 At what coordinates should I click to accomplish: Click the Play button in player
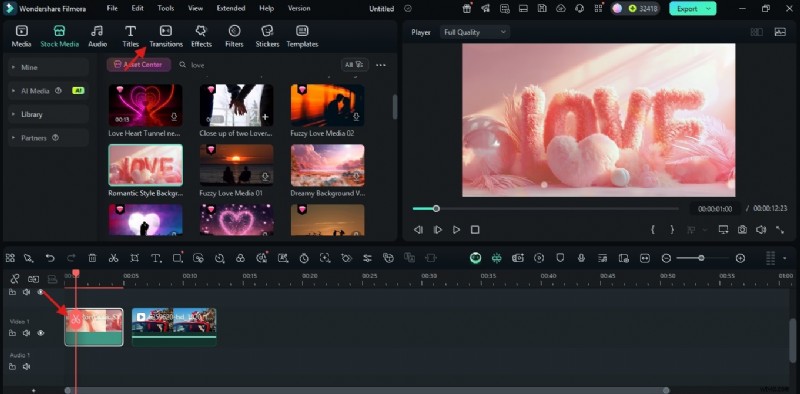[456, 230]
